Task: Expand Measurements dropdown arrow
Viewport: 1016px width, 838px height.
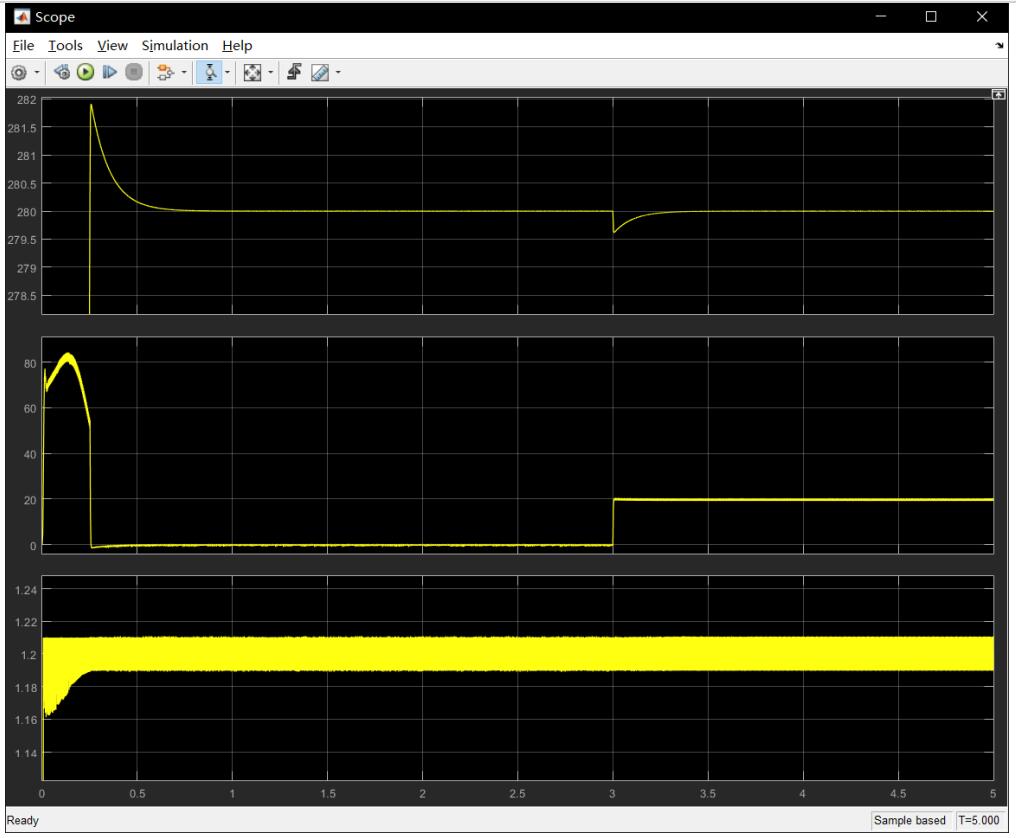Action: [x=338, y=73]
